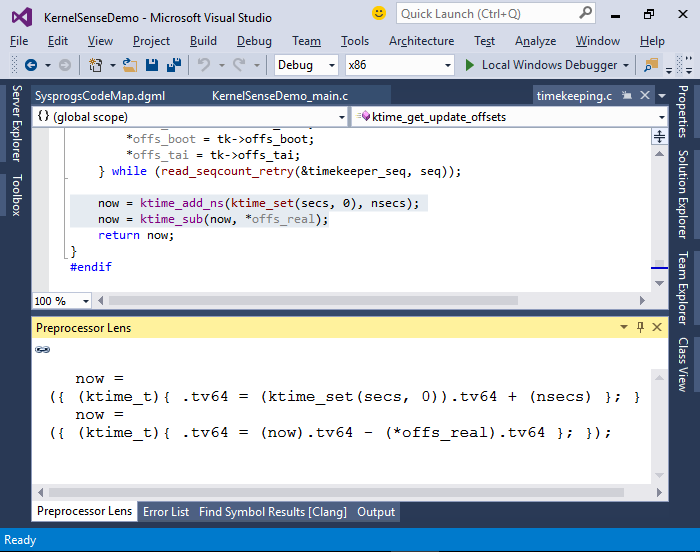The height and width of the screenshot is (552, 700).
Task: Click the #endif line in editor
Action: pos(91,267)
